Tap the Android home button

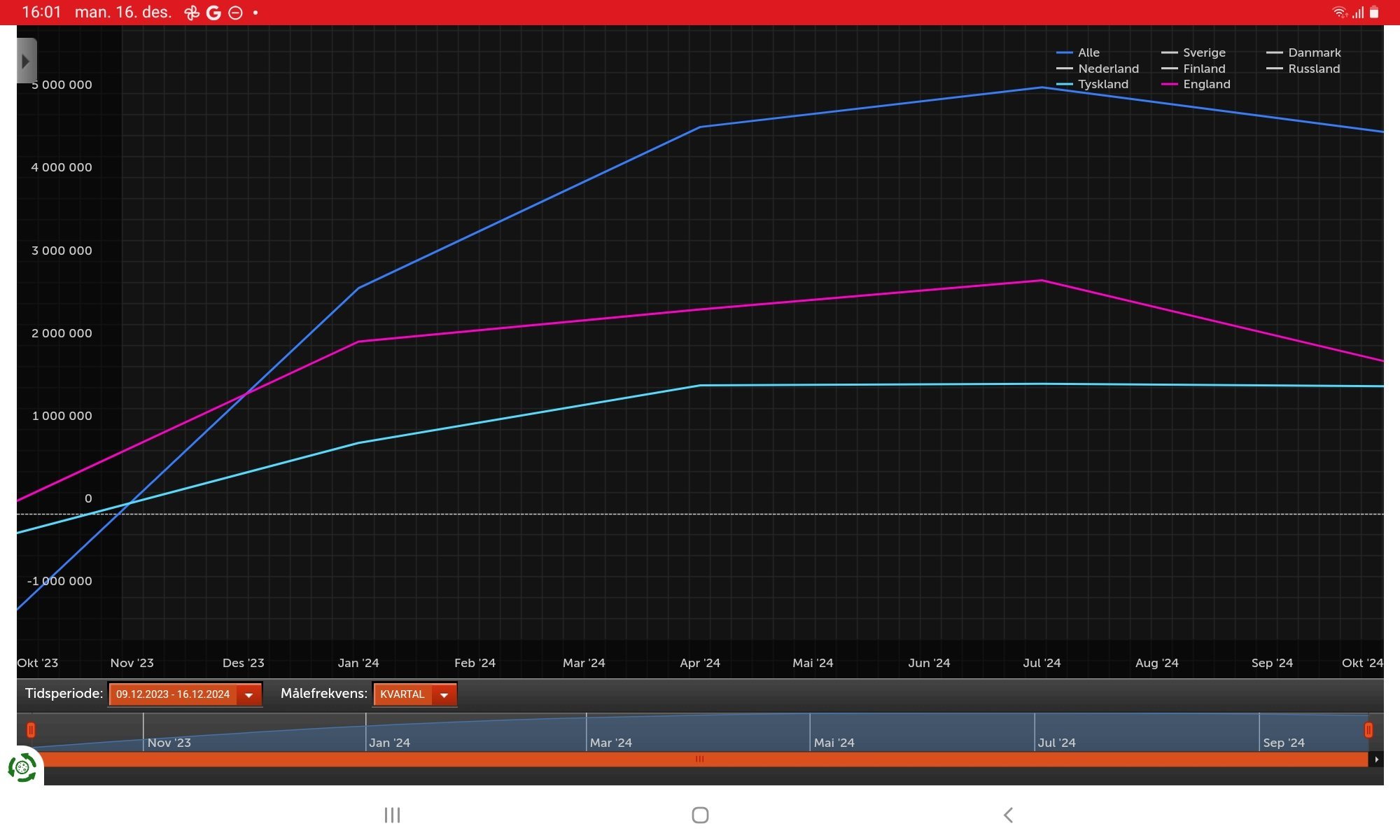pyautogui.click(x=700, y=815)
